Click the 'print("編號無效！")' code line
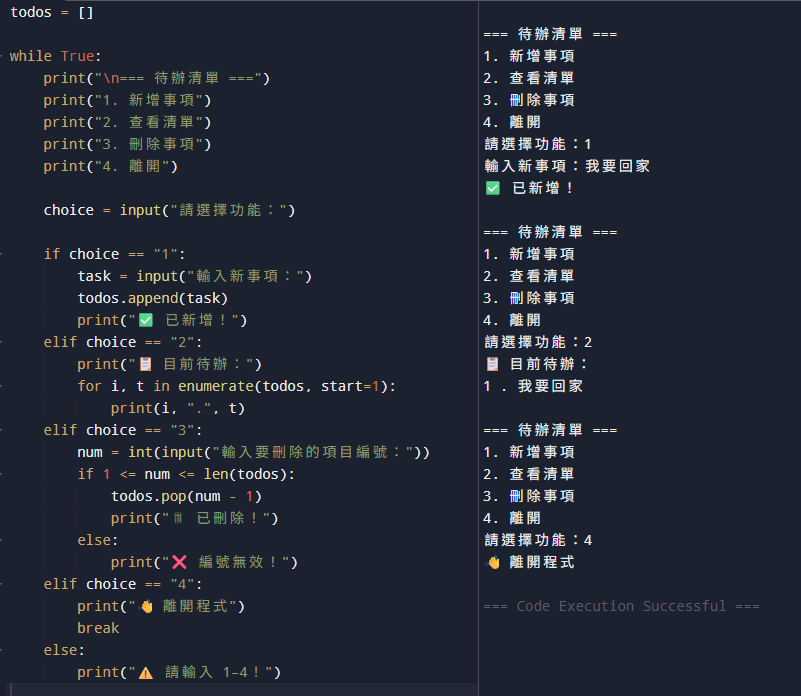This screenshot has width=801, height=696. pyautogui.click(x=204, y=562)
